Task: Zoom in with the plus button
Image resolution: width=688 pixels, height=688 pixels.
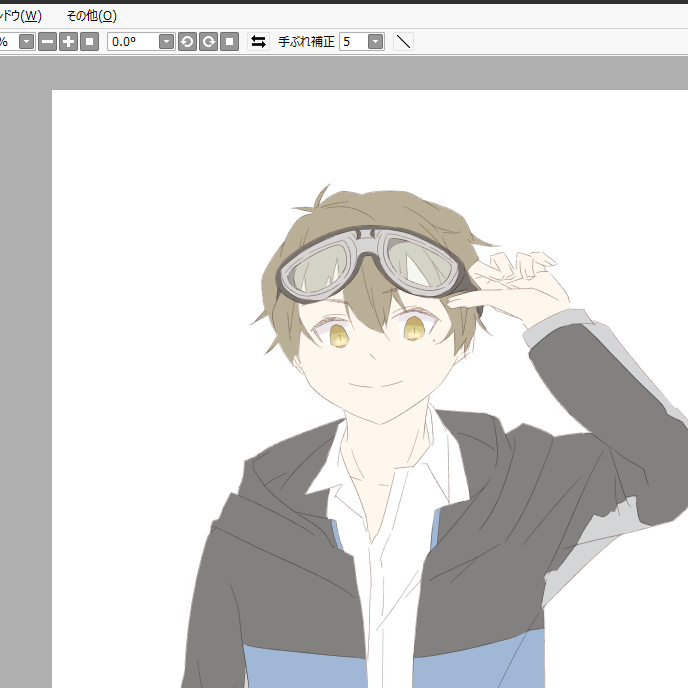Action: point(68,42)
